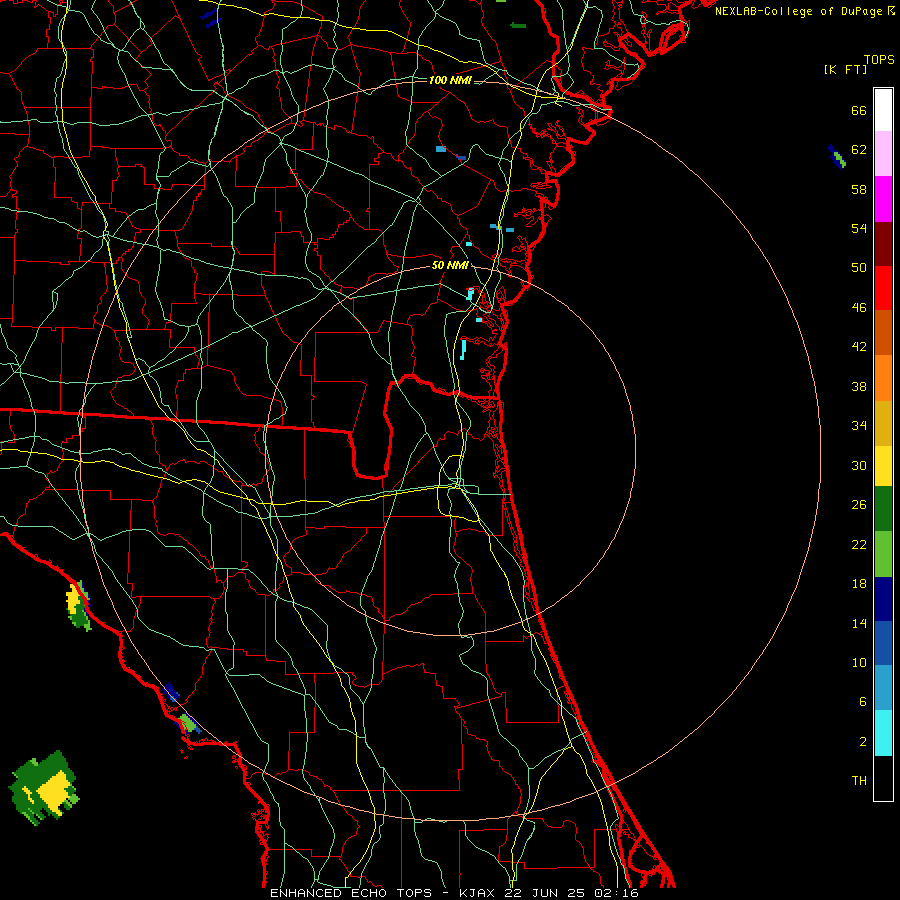Click legend value 14

tap(859, 623)
